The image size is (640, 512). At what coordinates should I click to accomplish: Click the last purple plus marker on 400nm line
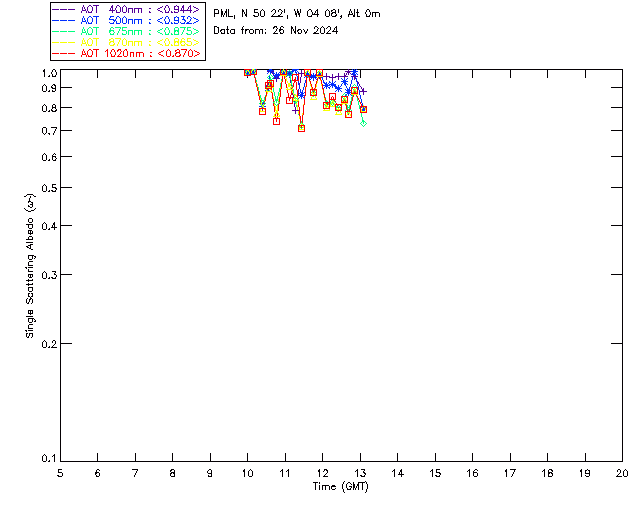tap(363, 91)
